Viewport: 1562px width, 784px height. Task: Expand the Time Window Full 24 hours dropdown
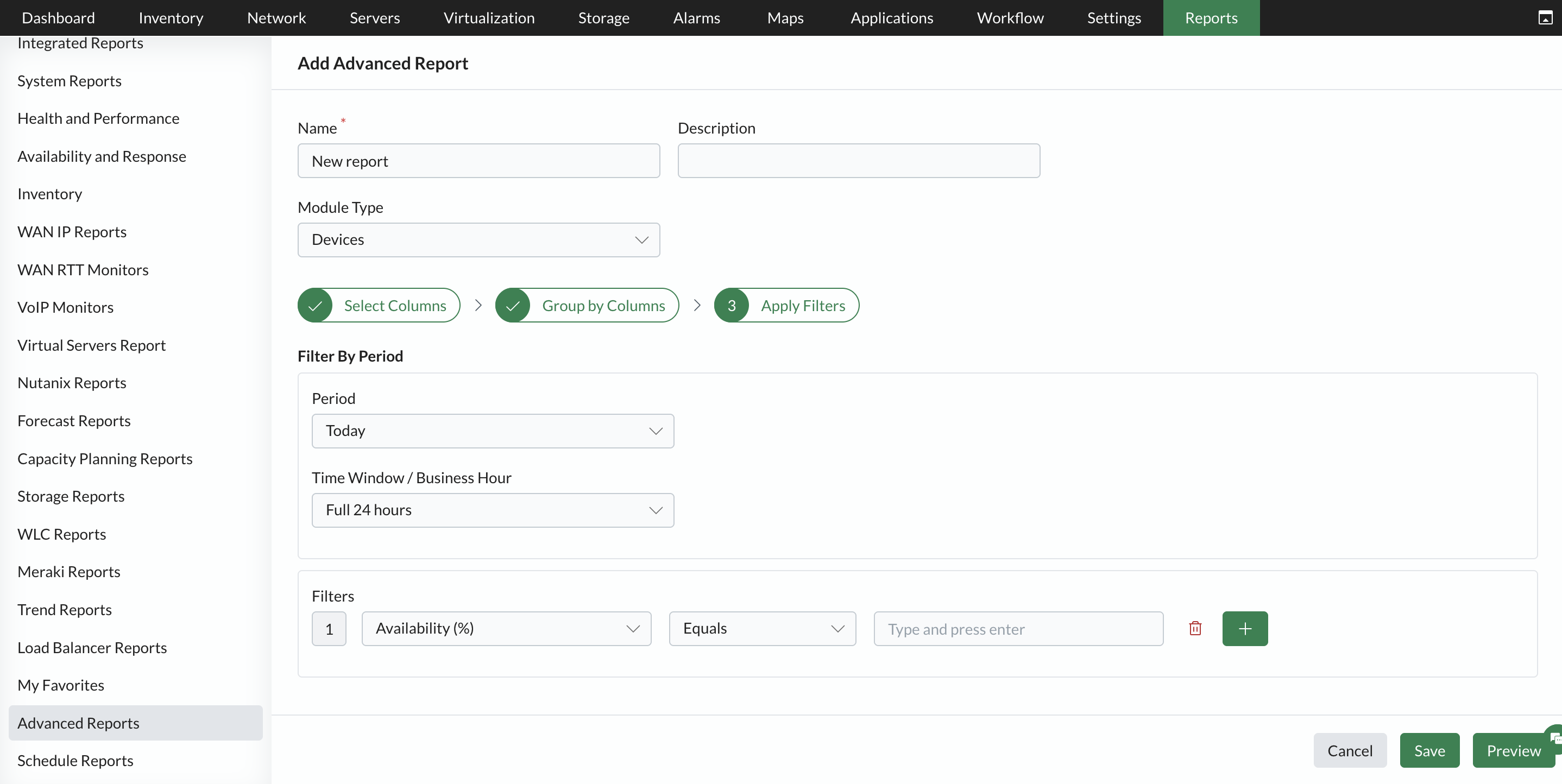coord(493,510)
